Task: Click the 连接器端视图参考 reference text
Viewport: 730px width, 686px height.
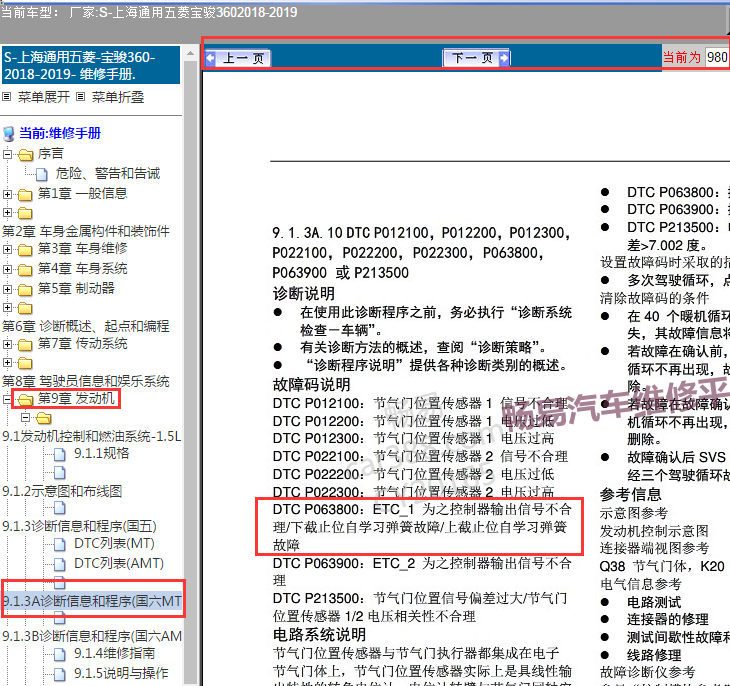Action: [x=654, y=548]
